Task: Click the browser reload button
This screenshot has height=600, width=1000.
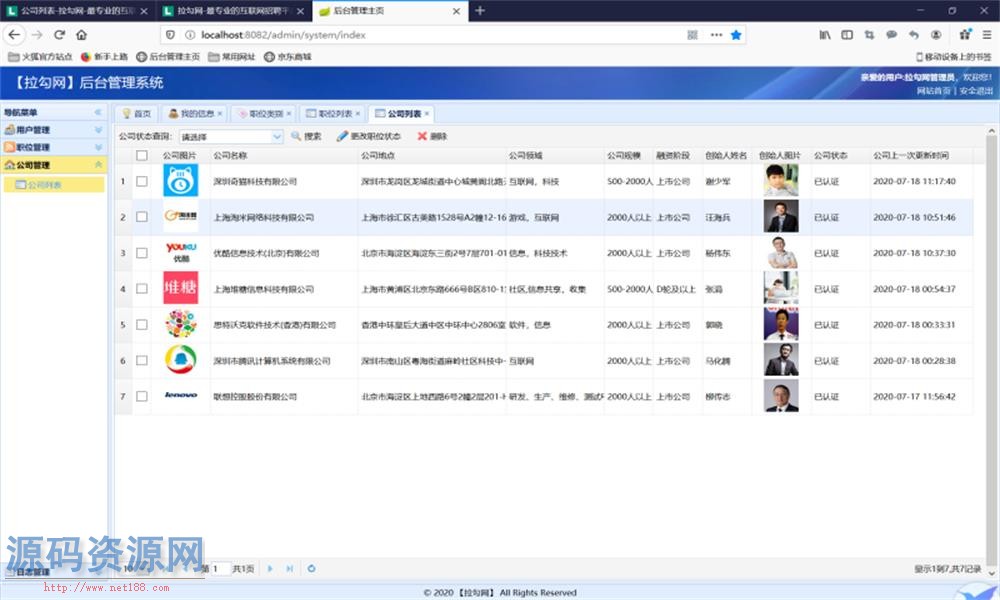Action: 59,35
